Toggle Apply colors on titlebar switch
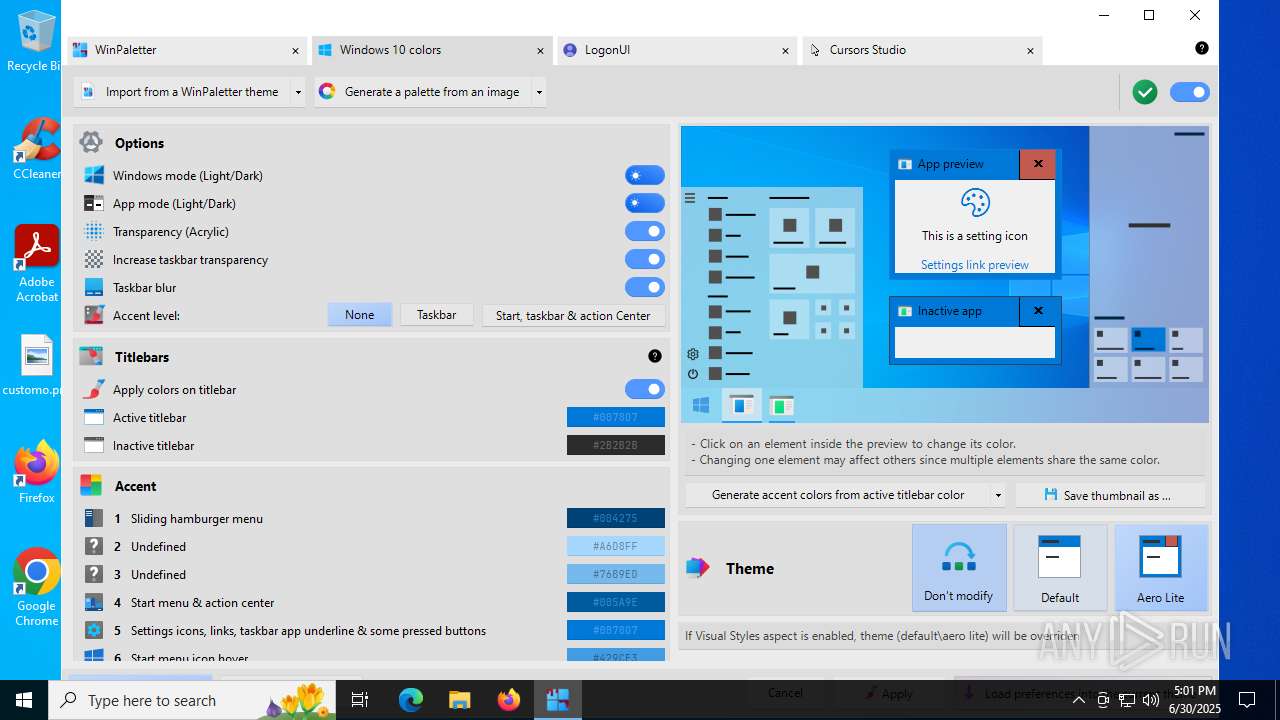1280x720 pixels. (x=645, y=389)
